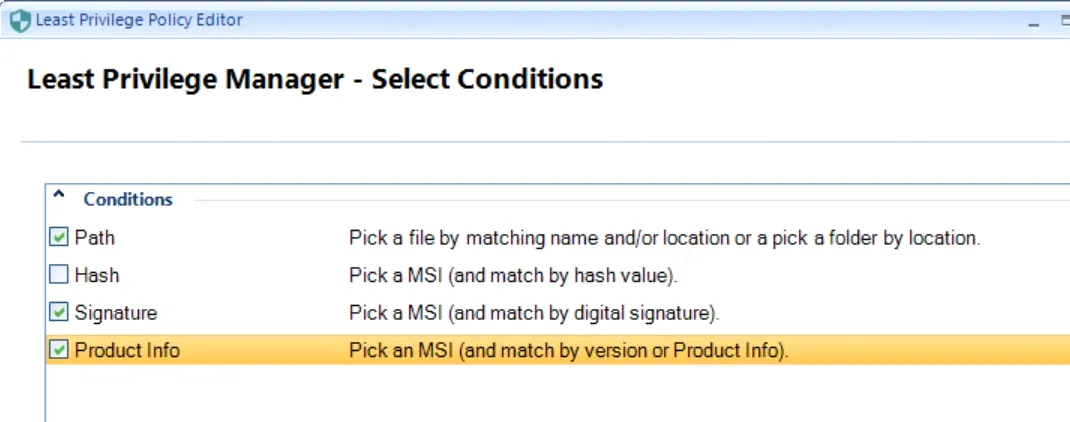Click the 'Least Privilege Policy Editor' title bar text
The width and height of the screenshot is (1070, 422).
139,20
